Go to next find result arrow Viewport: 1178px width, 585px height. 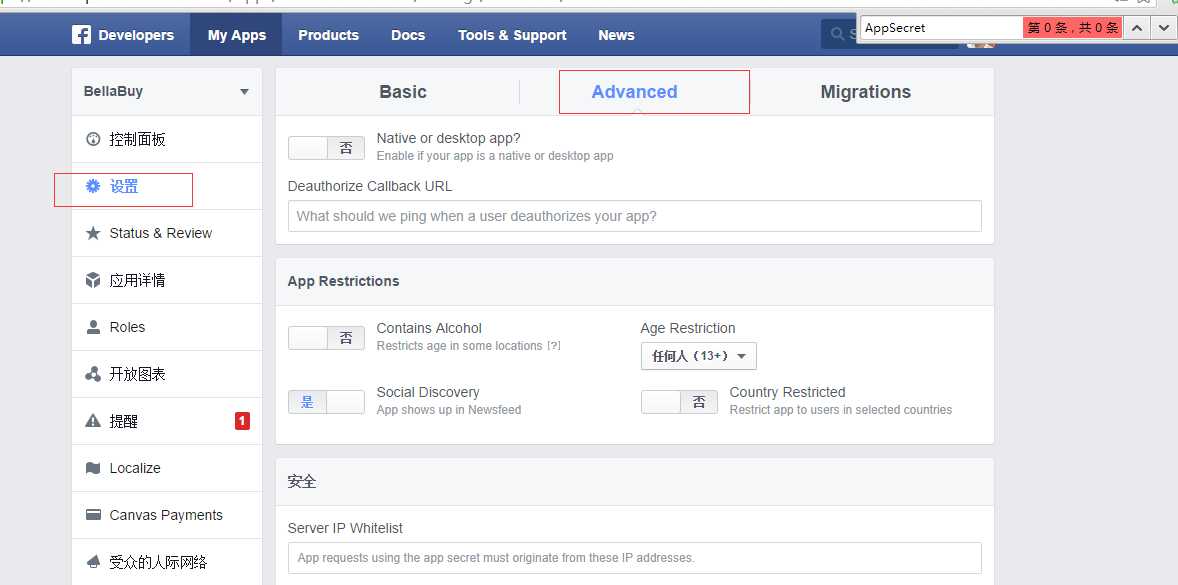click(1163, 28)
